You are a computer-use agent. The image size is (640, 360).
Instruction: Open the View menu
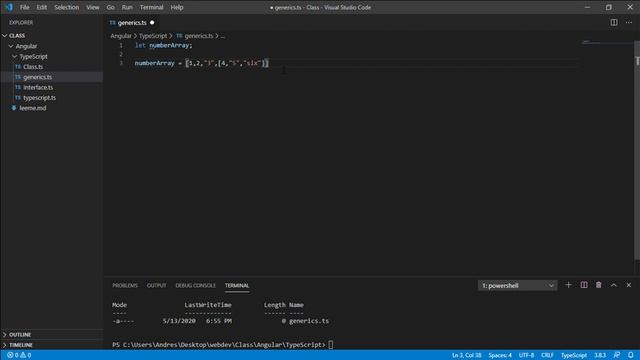93,7
